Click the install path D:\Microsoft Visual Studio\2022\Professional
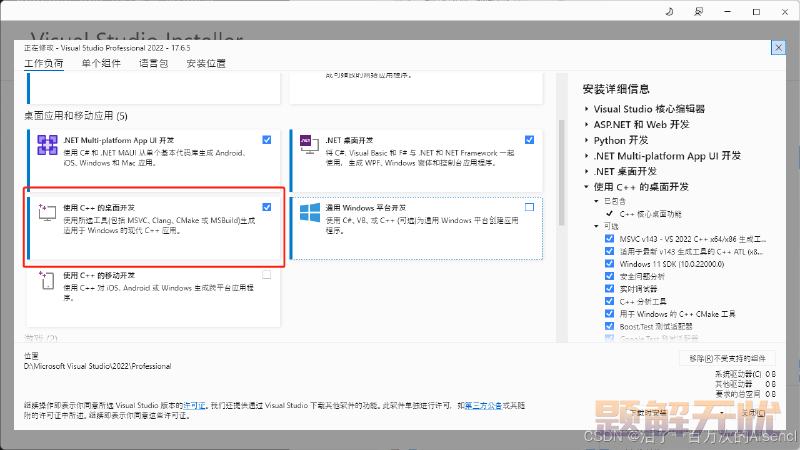The width and height of the screenshot is (800, 450). (x=97, y=366)
